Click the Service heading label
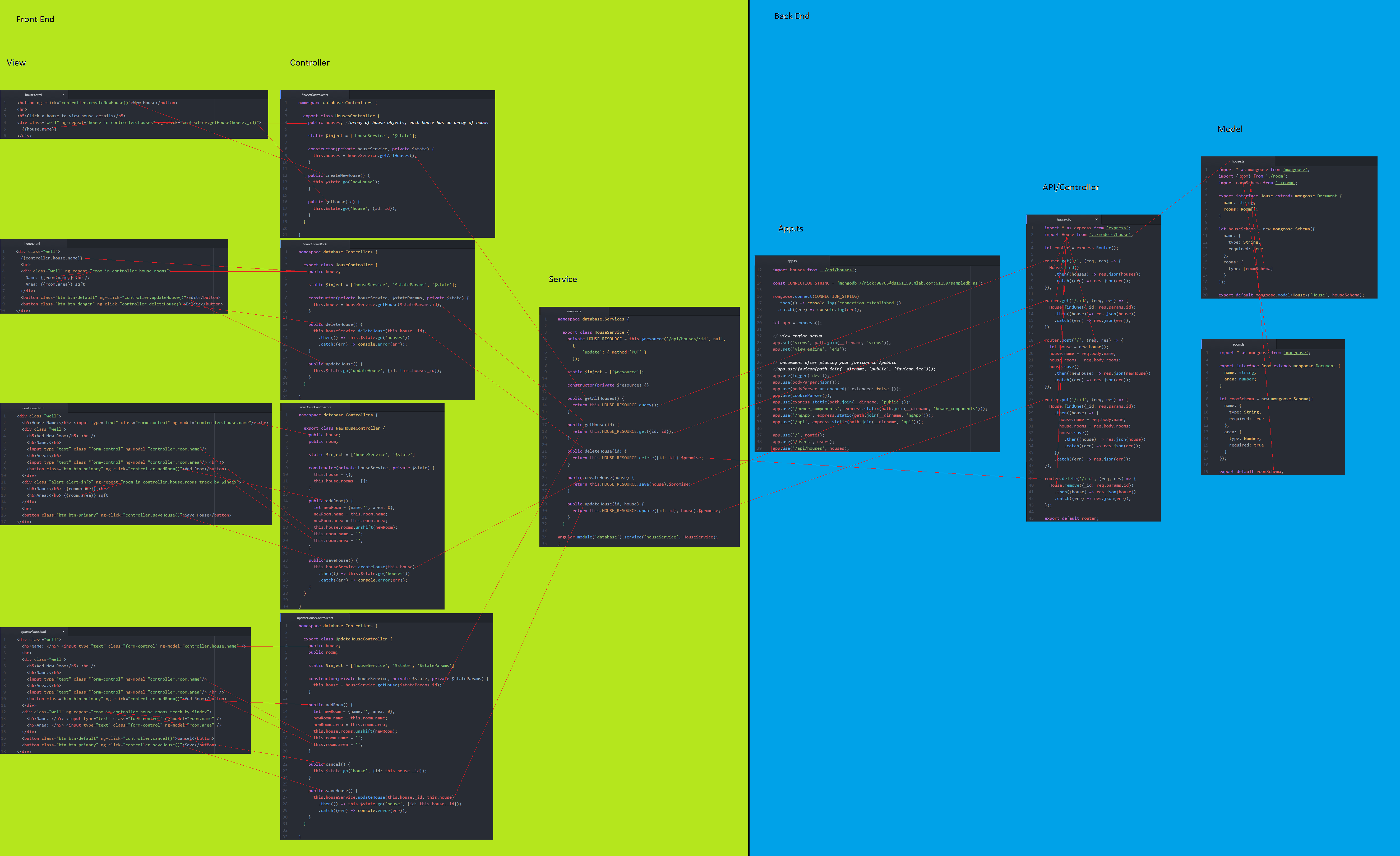The width and height of the screenshot is (1400, 856). pyautogui.click(x=562, y=280)
